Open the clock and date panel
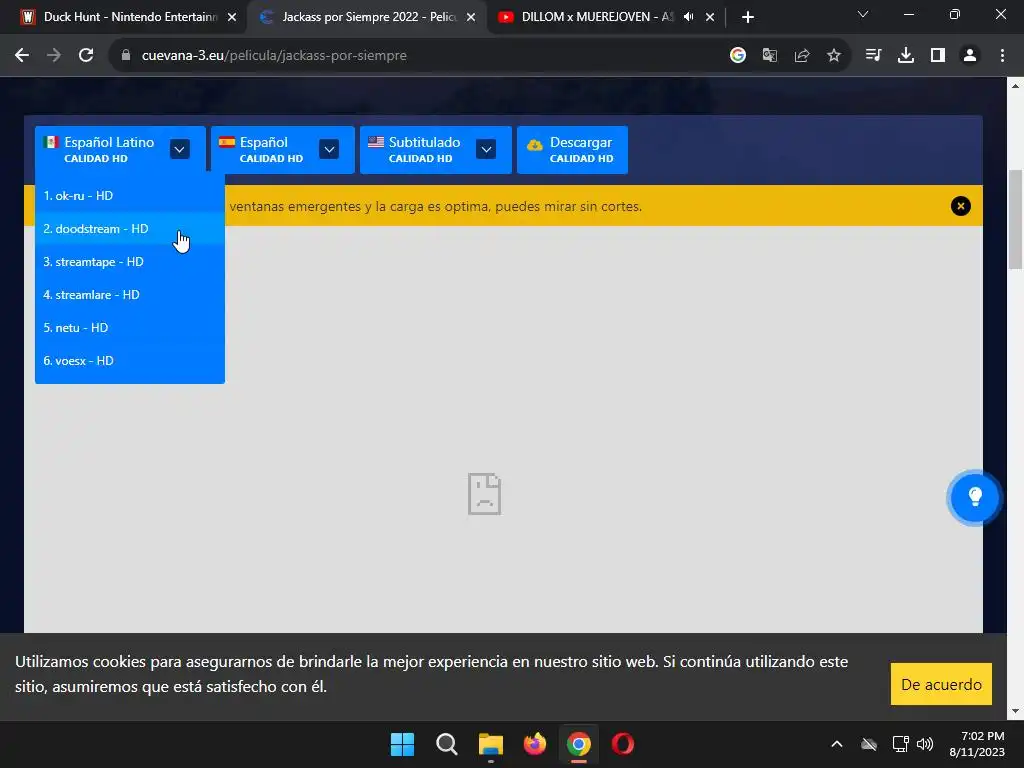The height and width of the screenshot is (768, 1024). tap(977, 744)
